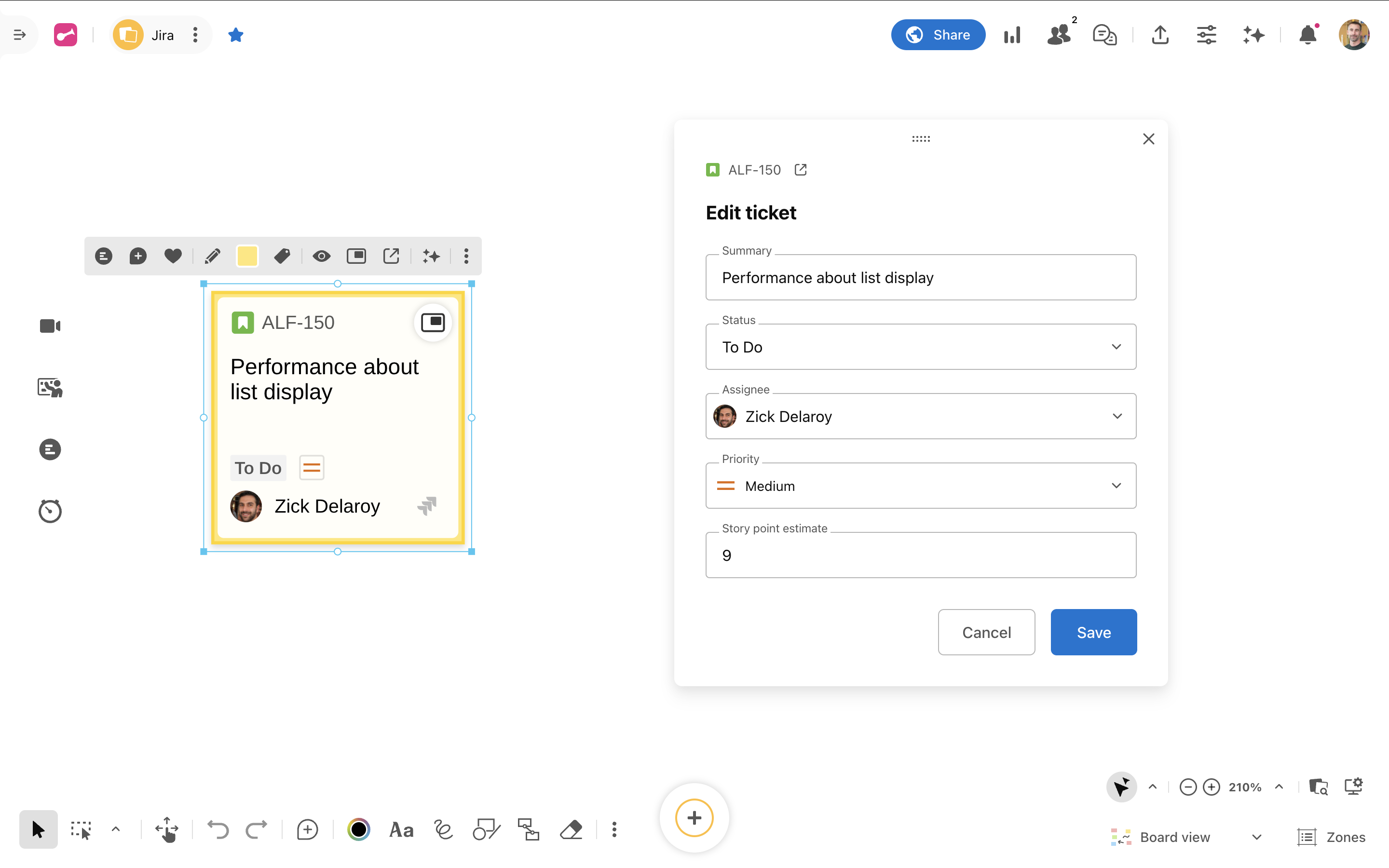The image size is (1389, 868).
Task: Open the Status dropdown showing To Do
Action: click(x=920, y=347)
